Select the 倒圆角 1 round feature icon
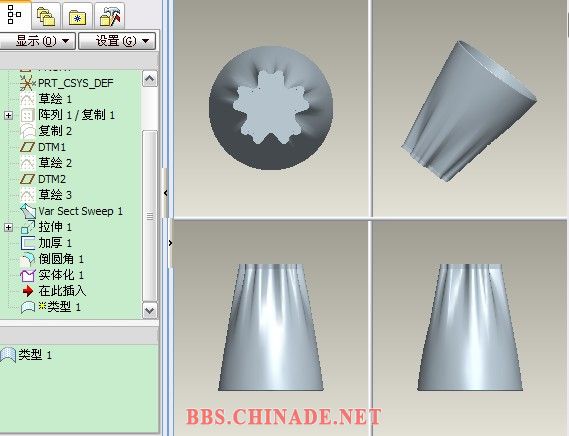The height and width of the screenshot is (436, 569). (28, 259)
